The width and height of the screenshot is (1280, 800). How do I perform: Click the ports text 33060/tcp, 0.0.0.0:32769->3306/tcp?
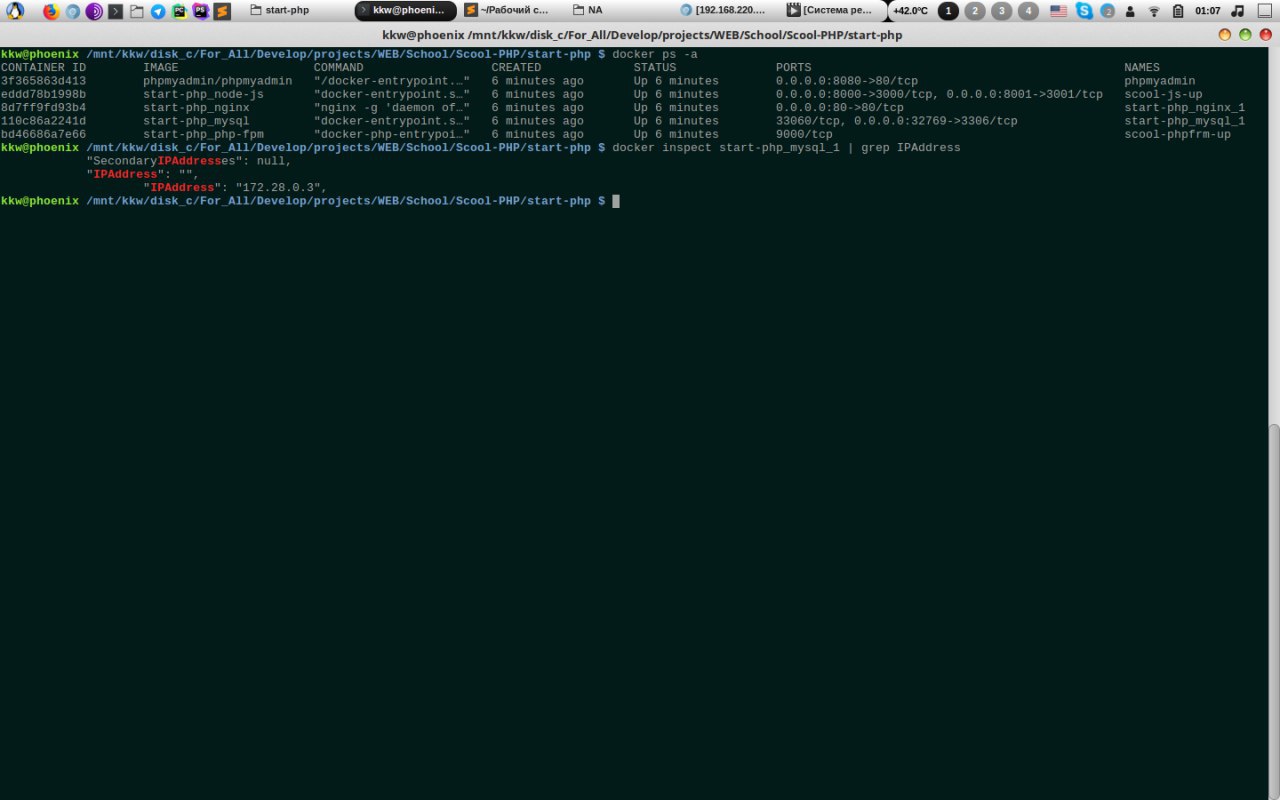click(x=897, y=121)
